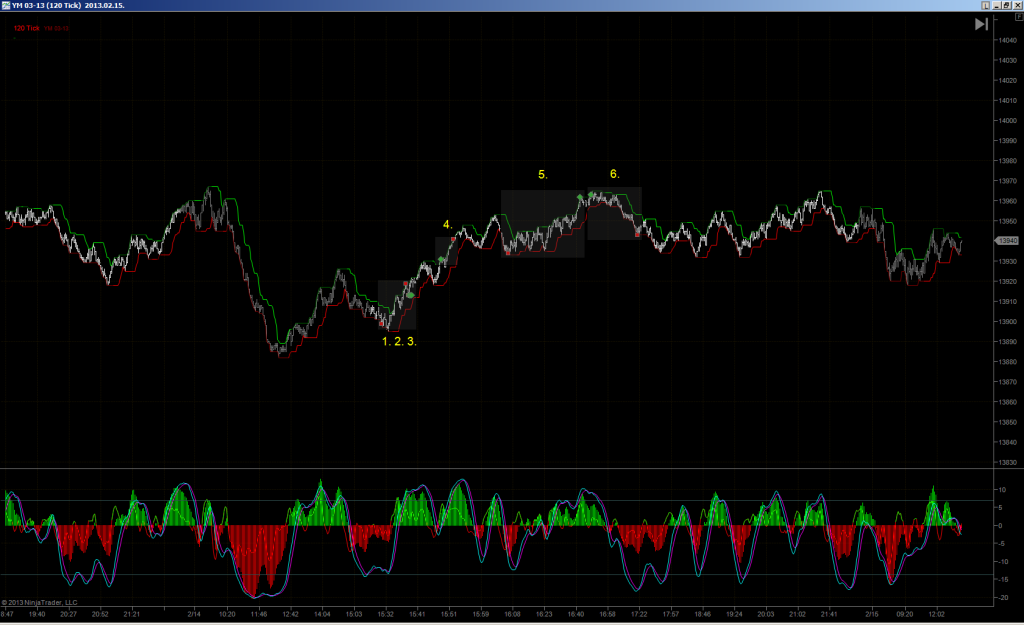The width and height of the screenshot is (1024, 625).
Task: Restore down the YM 03-13 chart window
Action: (x=1007, y=5)
